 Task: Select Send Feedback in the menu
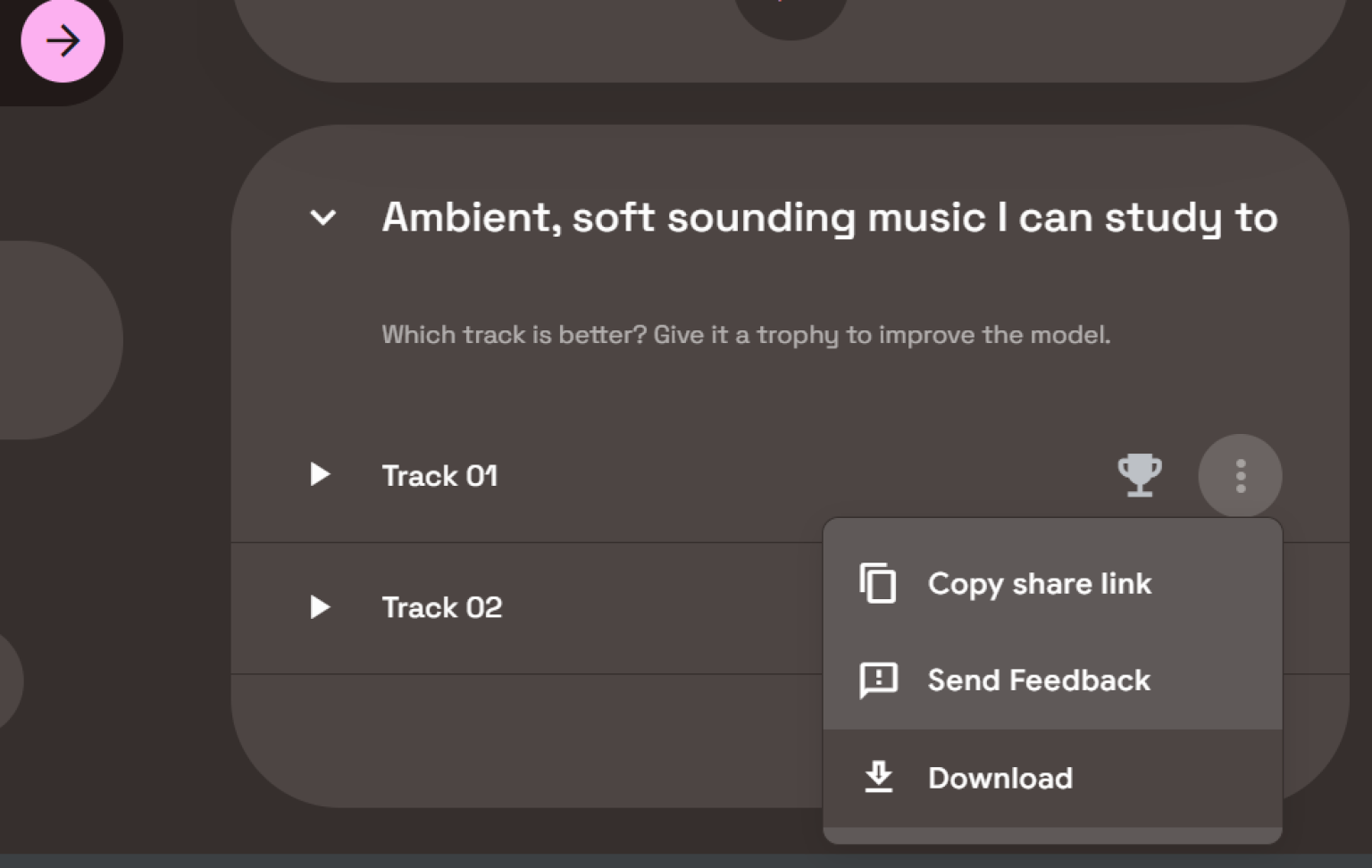coord(1039,680)
